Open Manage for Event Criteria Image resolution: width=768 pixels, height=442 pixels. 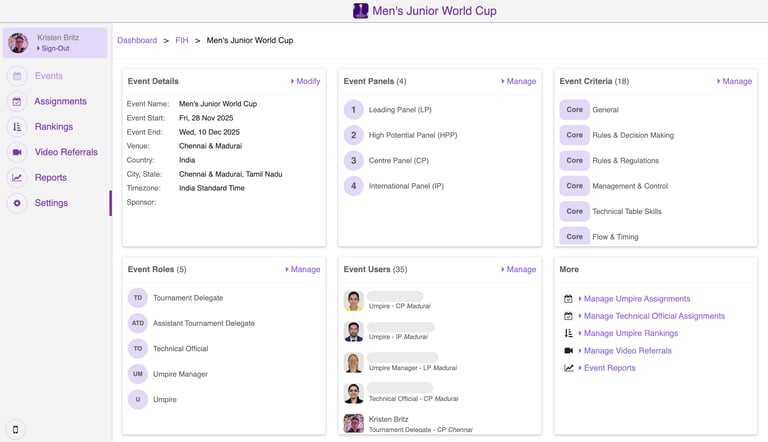point(735,81)
